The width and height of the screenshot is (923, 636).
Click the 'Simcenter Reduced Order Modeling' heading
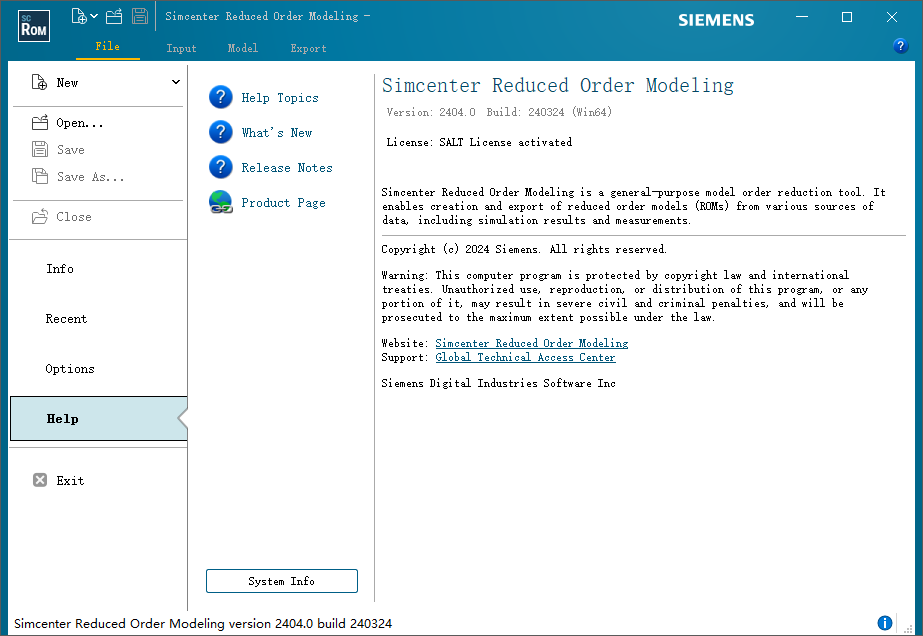(558, 86)
